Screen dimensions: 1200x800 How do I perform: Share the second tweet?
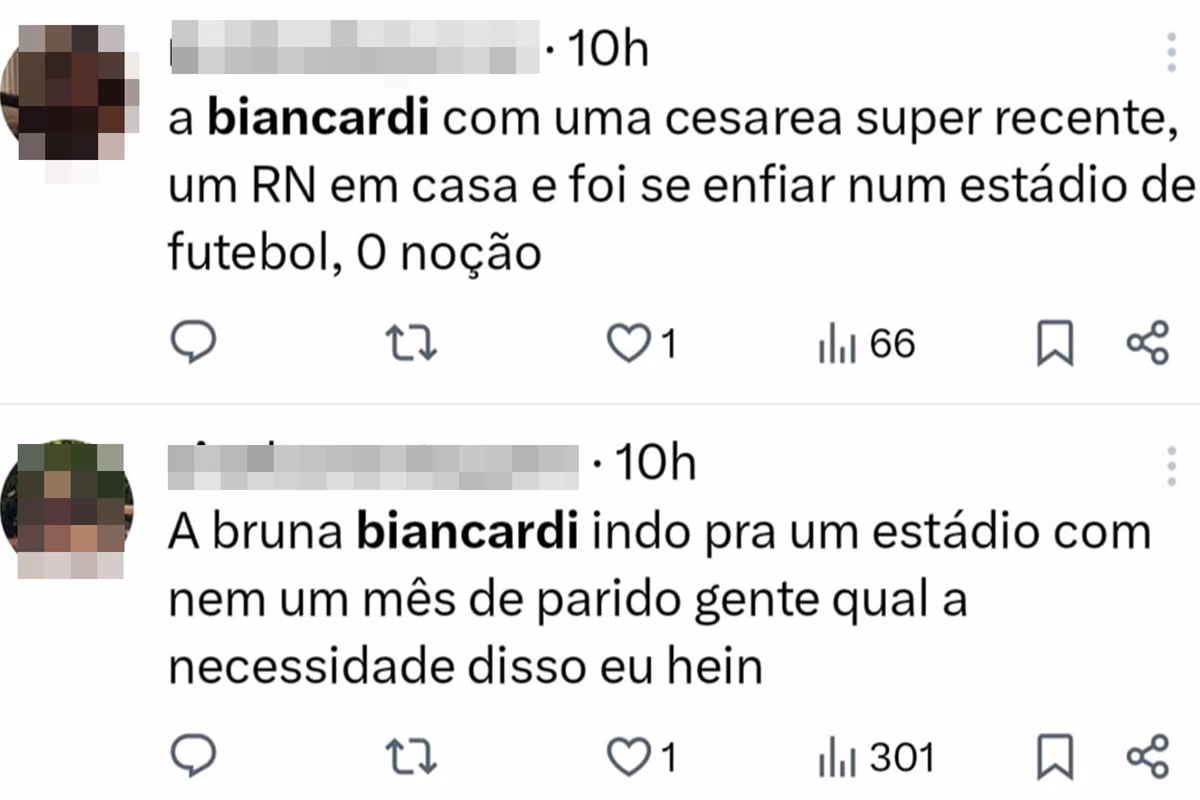pyautogui.click(x=1147, y=757)
